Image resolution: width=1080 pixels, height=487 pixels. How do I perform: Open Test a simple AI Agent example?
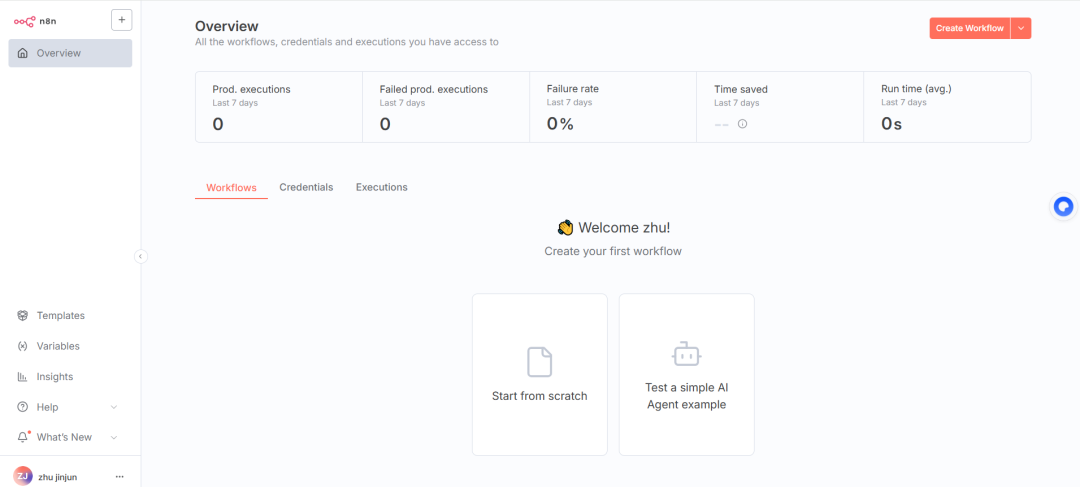coord(686,374)
